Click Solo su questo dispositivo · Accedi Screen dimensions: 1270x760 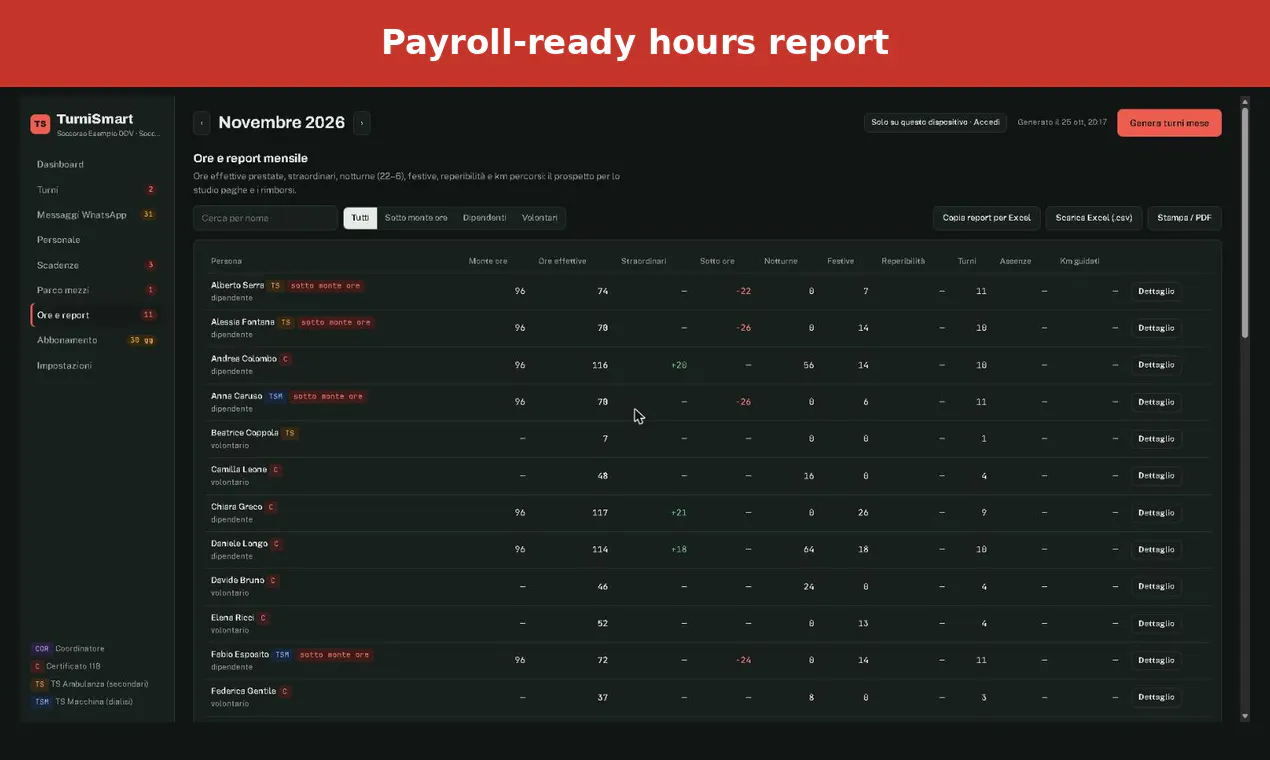(x=935, y=122)
